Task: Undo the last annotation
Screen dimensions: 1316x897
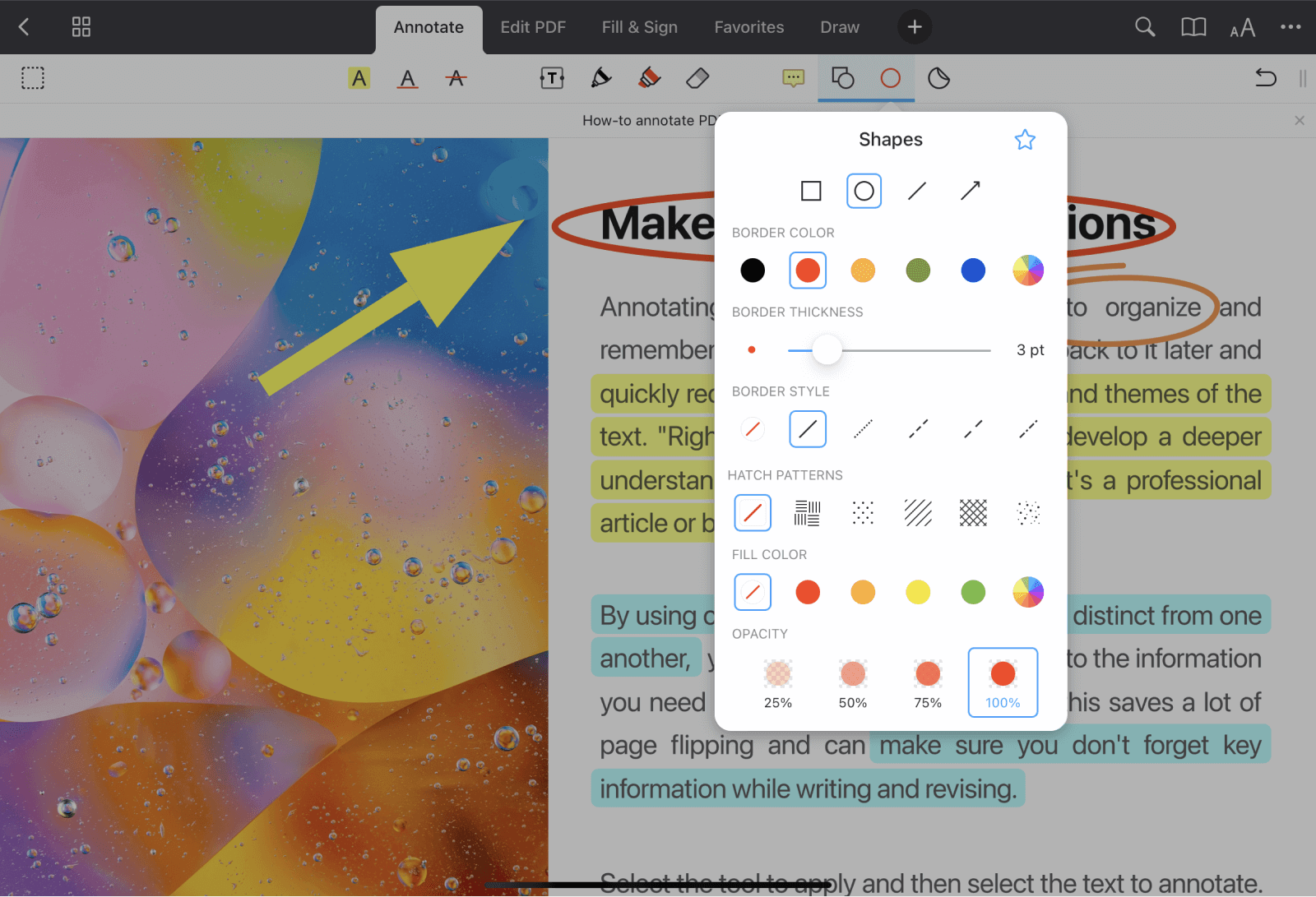Action: tap(1265, 77)
